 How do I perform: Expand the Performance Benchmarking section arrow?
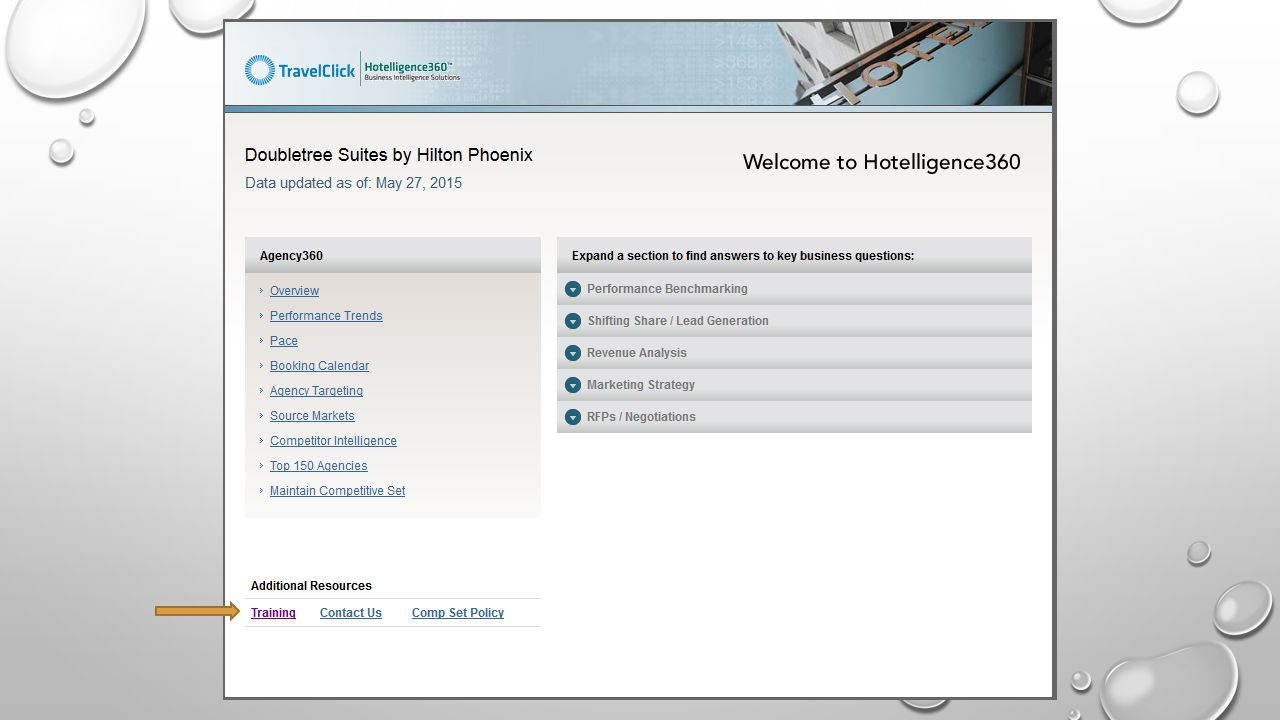tap(573, 289)
